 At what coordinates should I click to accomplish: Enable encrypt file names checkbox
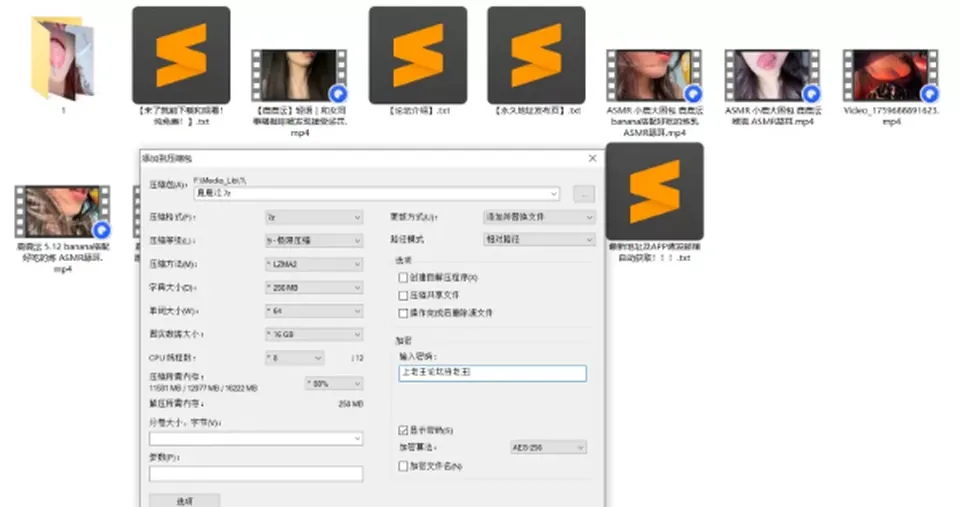click(x=403, y=466)
